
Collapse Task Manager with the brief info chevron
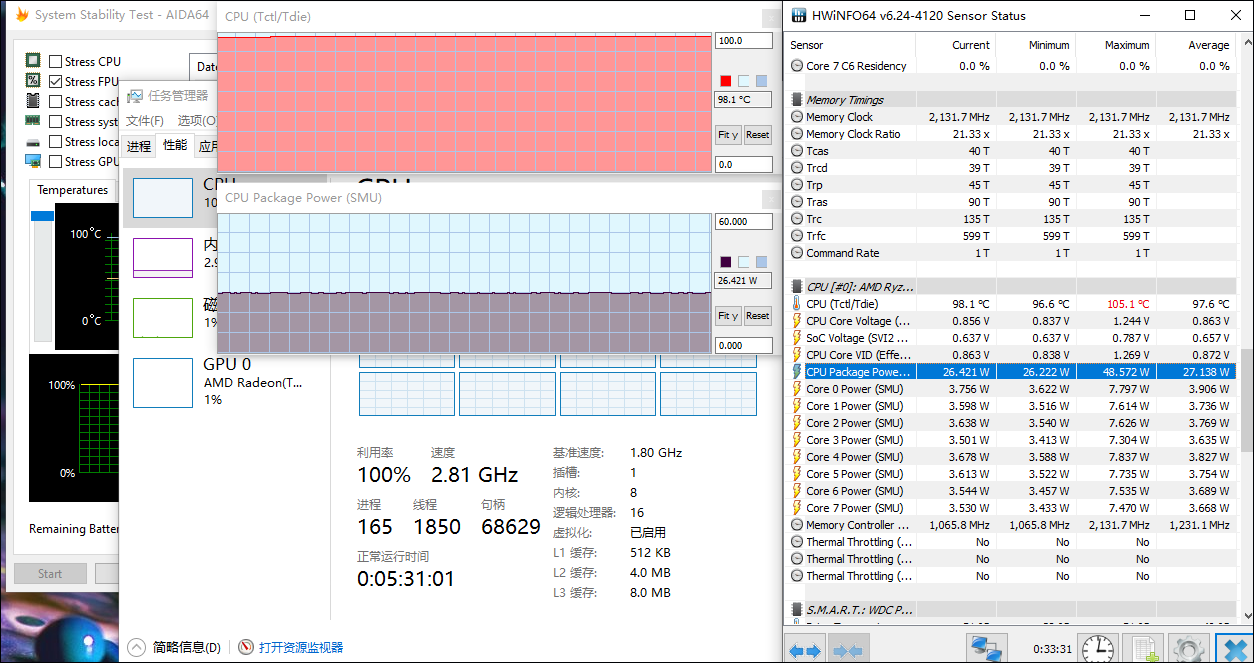136,647
